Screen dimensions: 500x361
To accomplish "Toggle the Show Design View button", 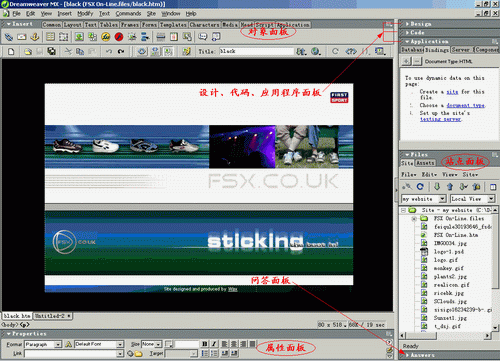I will pyautogui.click(x=168, y=51).
